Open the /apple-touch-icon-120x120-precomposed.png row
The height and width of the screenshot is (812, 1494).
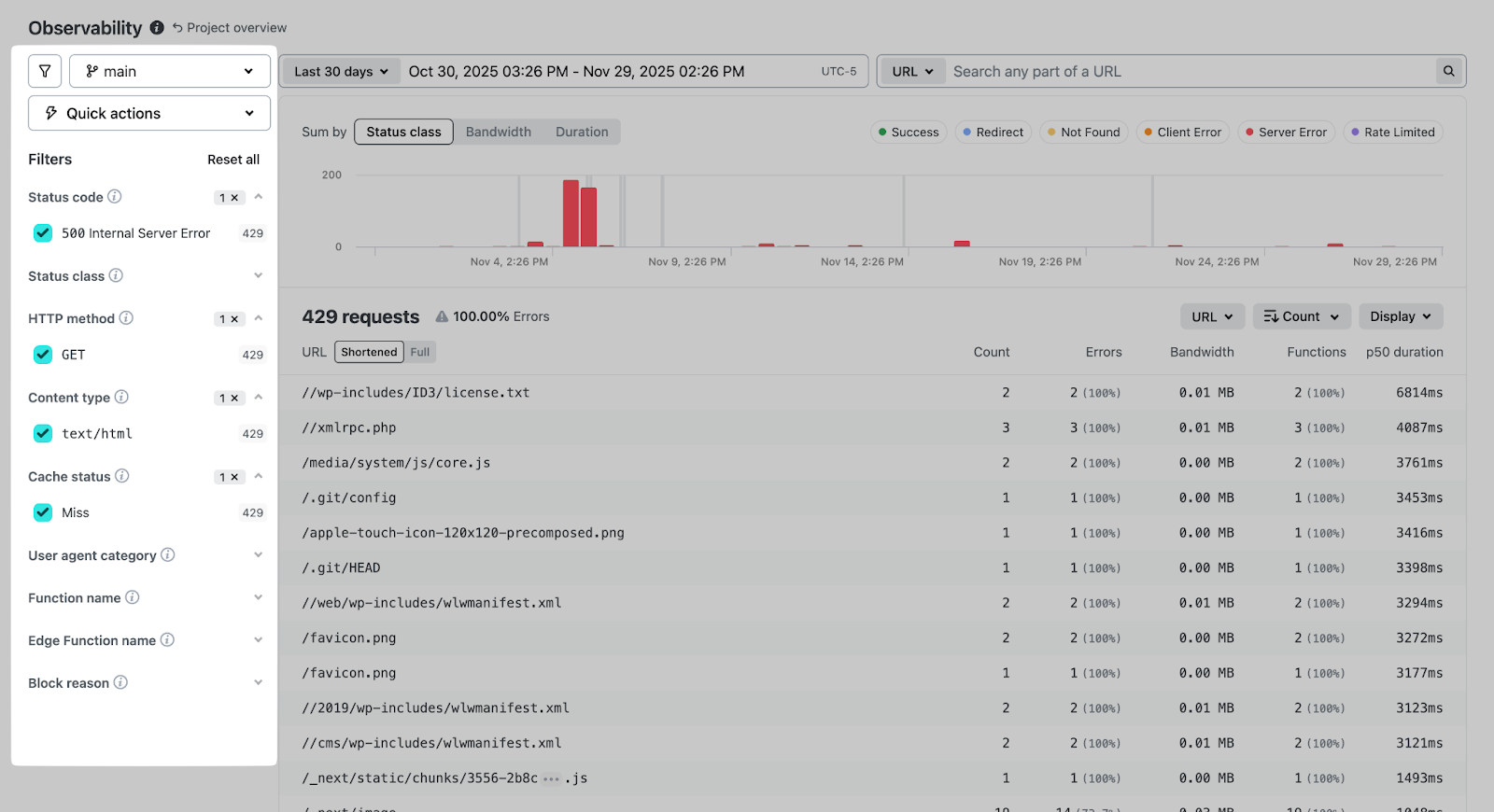click(x=872, y=533)
